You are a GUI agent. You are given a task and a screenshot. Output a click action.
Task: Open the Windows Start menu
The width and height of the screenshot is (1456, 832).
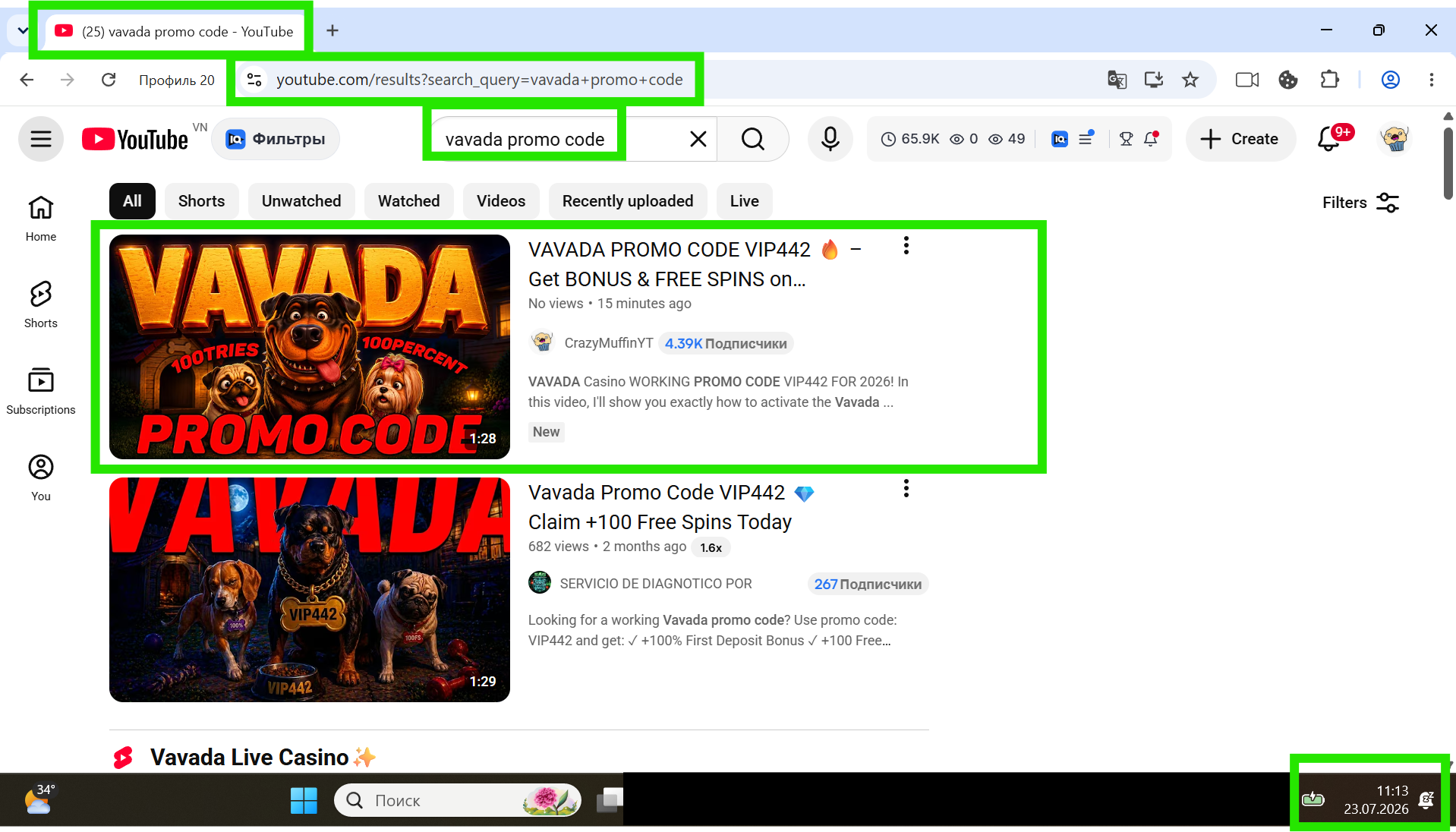click(x=304, y=800)
